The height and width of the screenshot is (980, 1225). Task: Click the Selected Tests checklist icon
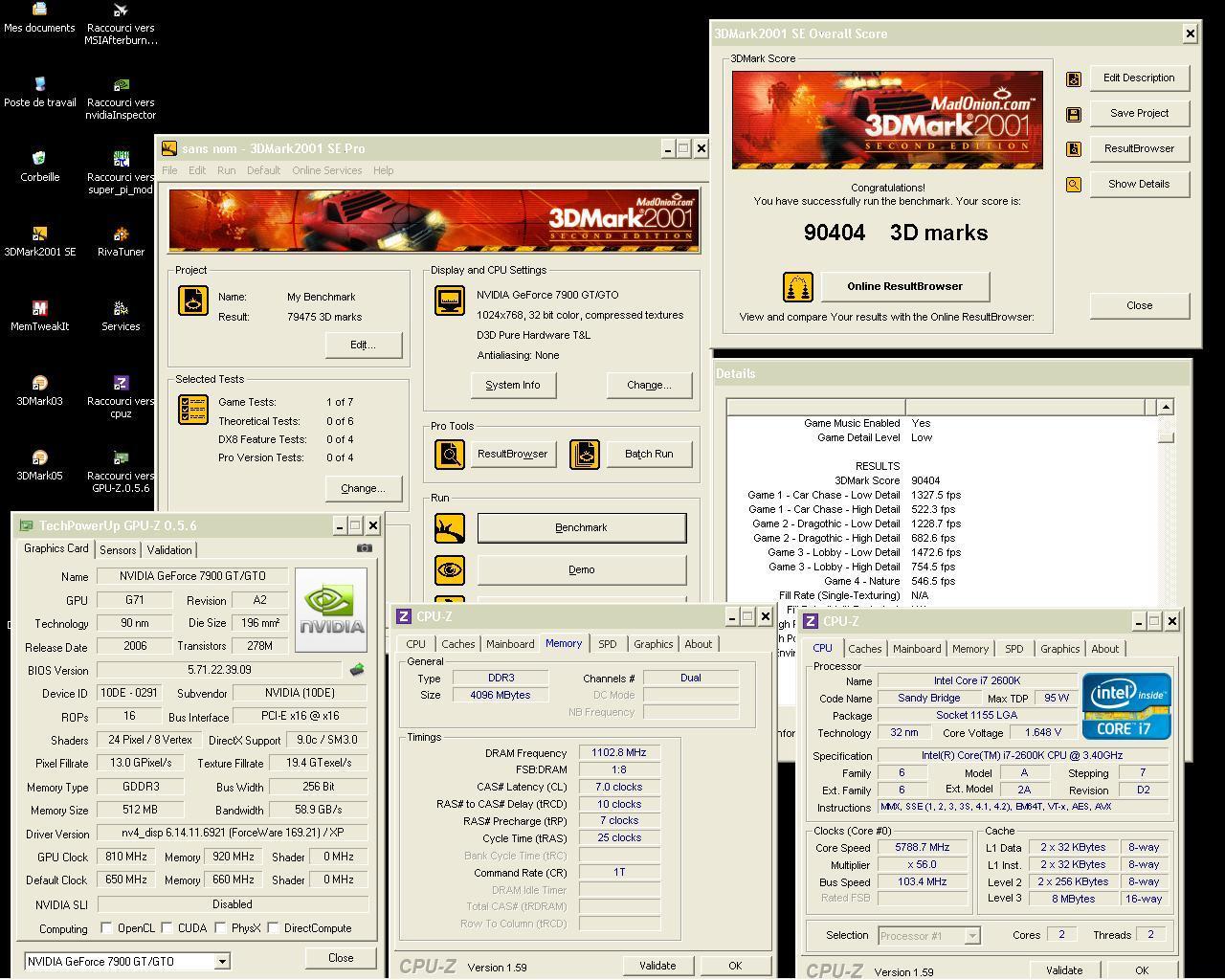(x=193, y=410)
